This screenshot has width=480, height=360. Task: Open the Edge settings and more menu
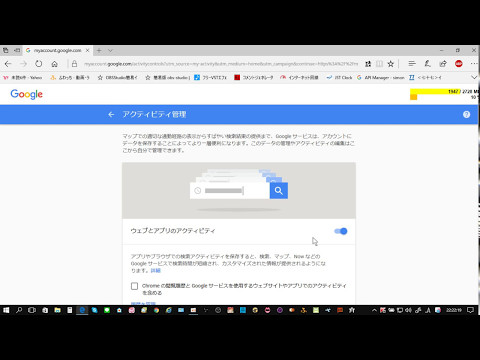coord(474,64)
